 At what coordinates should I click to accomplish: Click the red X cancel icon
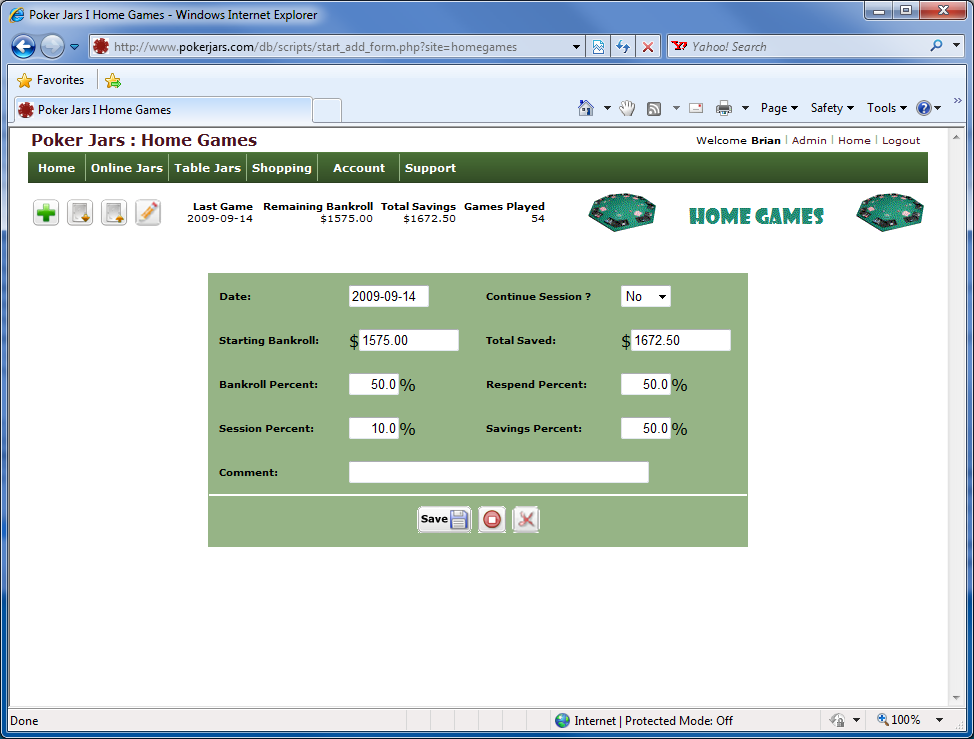(526, 519)
